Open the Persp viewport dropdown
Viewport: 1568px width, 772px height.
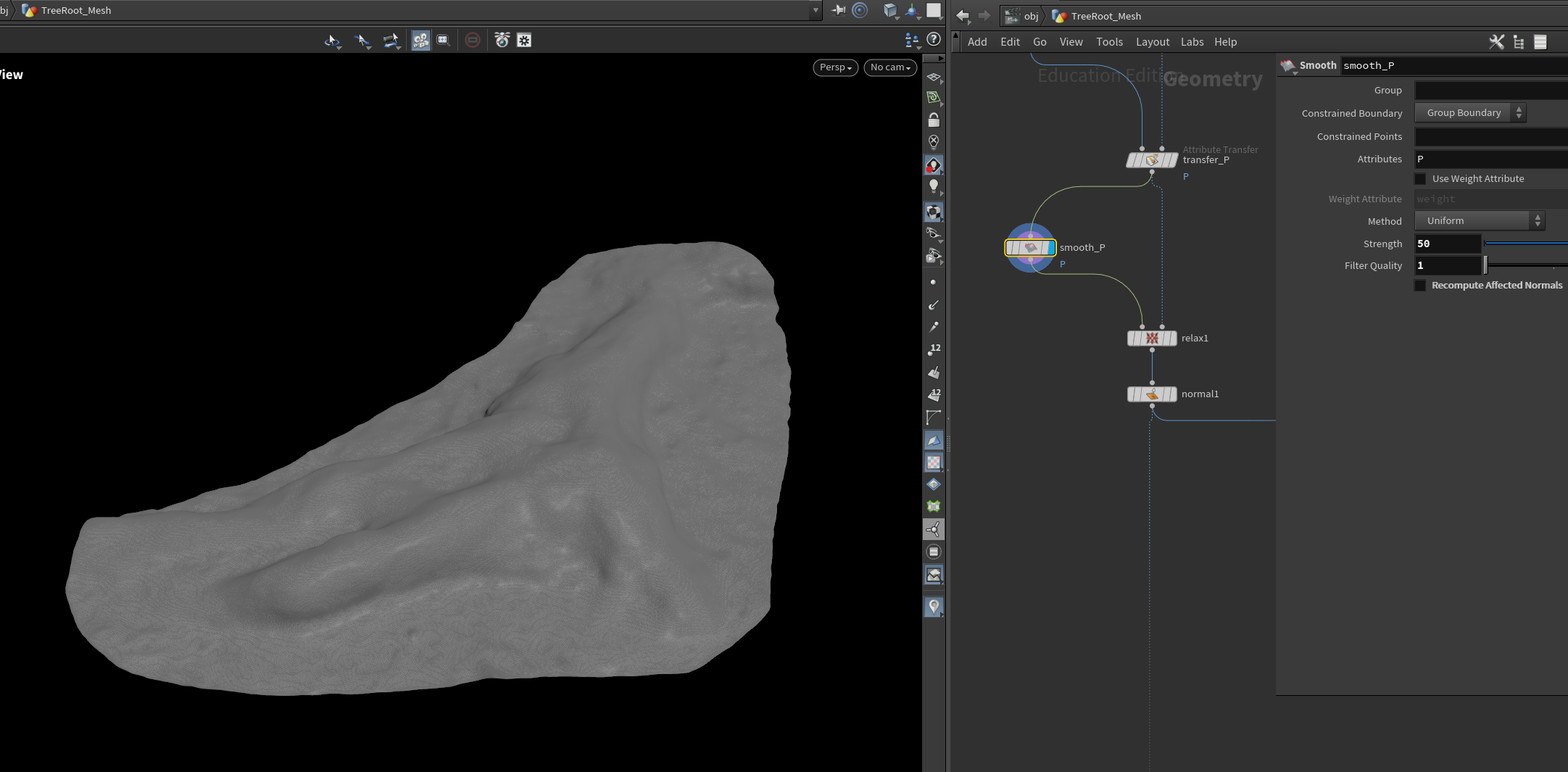(835, 67)
